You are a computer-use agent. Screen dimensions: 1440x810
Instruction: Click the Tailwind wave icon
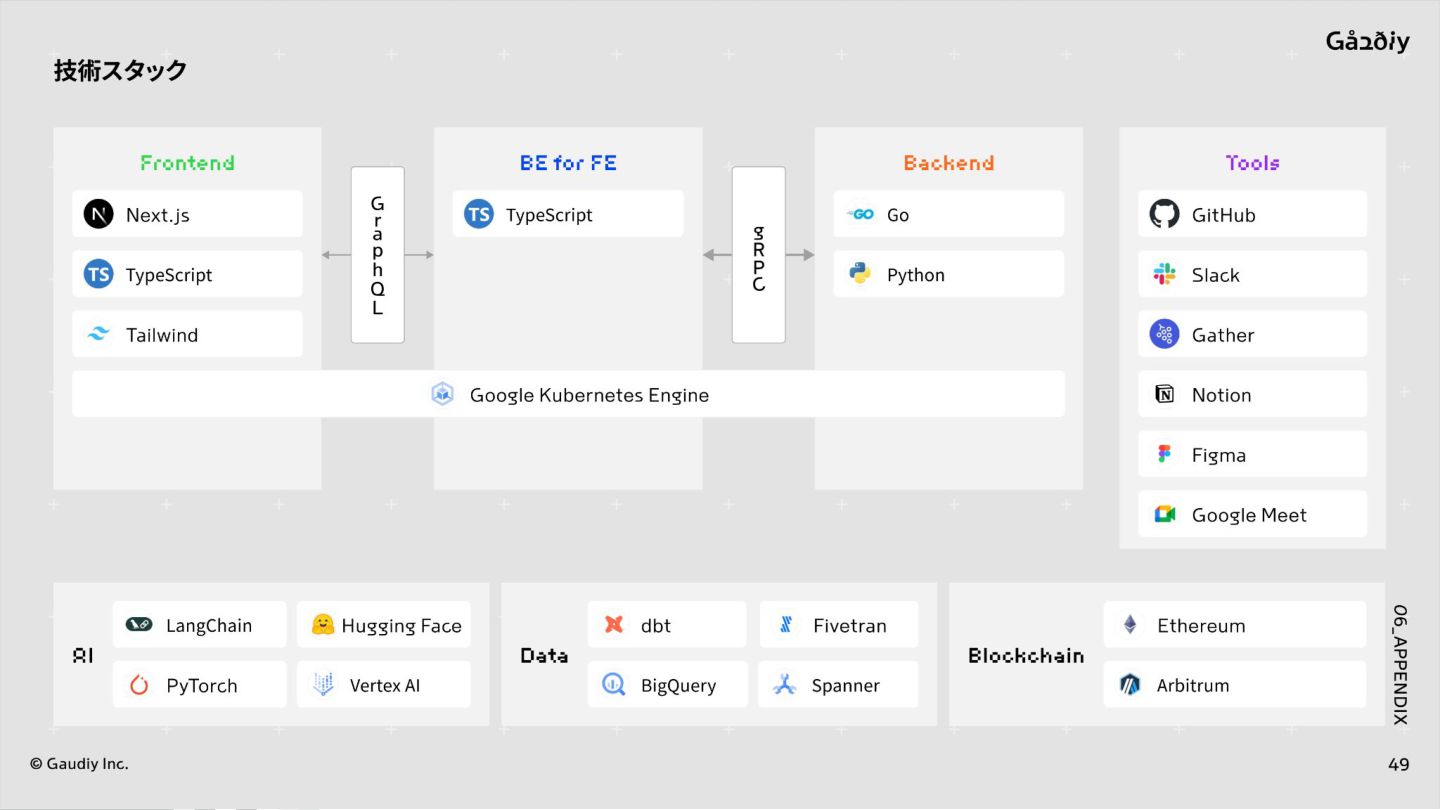[98, 335]
